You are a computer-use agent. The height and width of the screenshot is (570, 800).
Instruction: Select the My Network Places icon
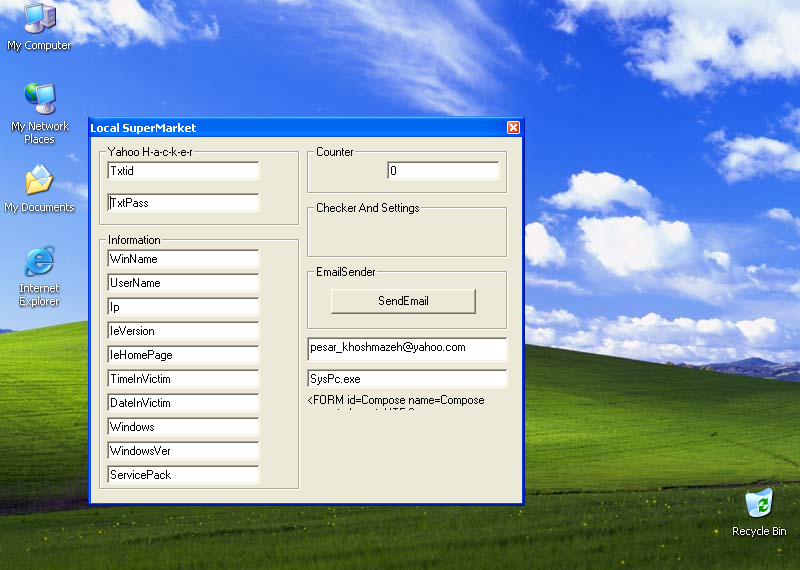40,113
